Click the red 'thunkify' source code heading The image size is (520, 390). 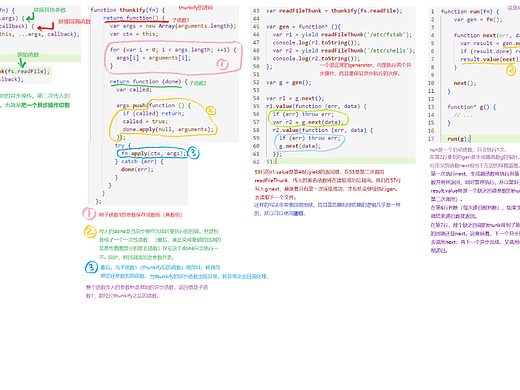point(196,8)
